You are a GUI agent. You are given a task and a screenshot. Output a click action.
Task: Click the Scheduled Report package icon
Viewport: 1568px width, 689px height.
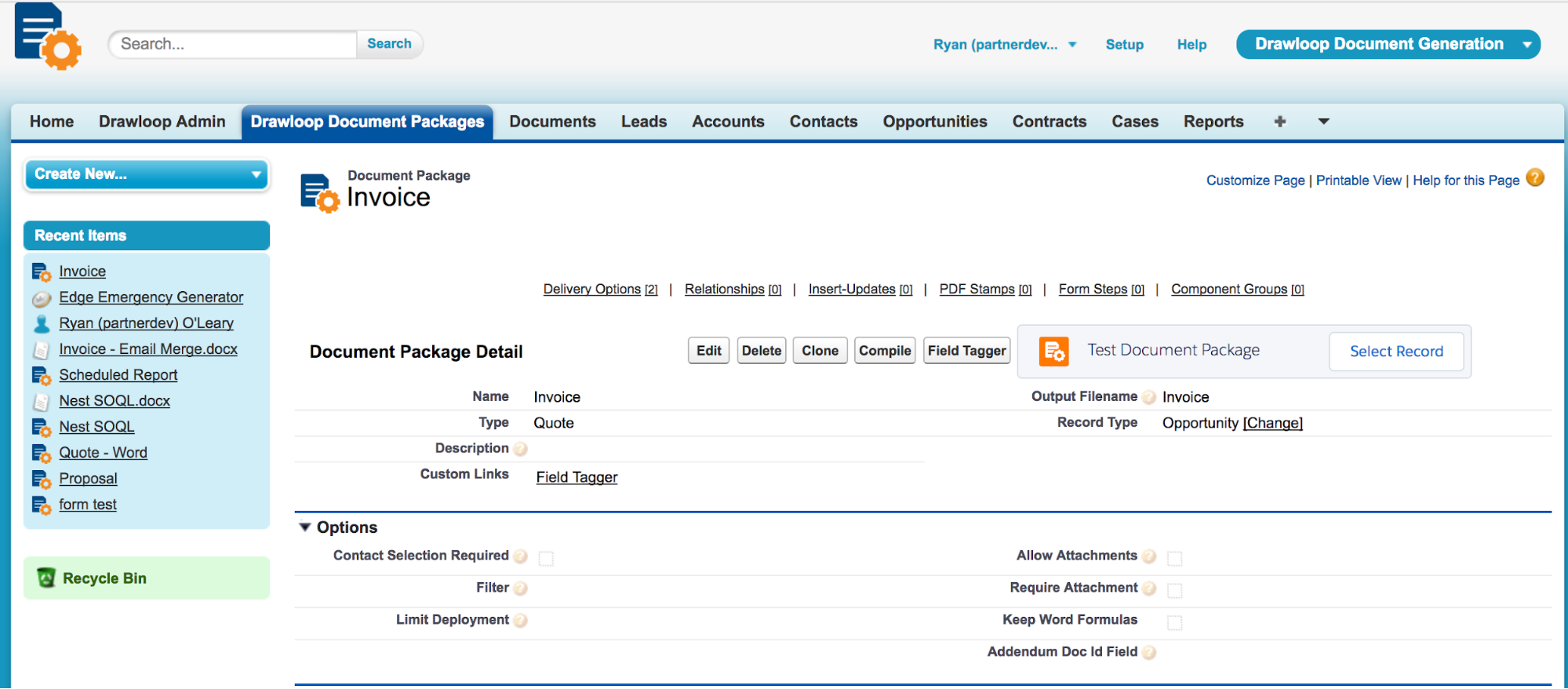pos(42,376)
